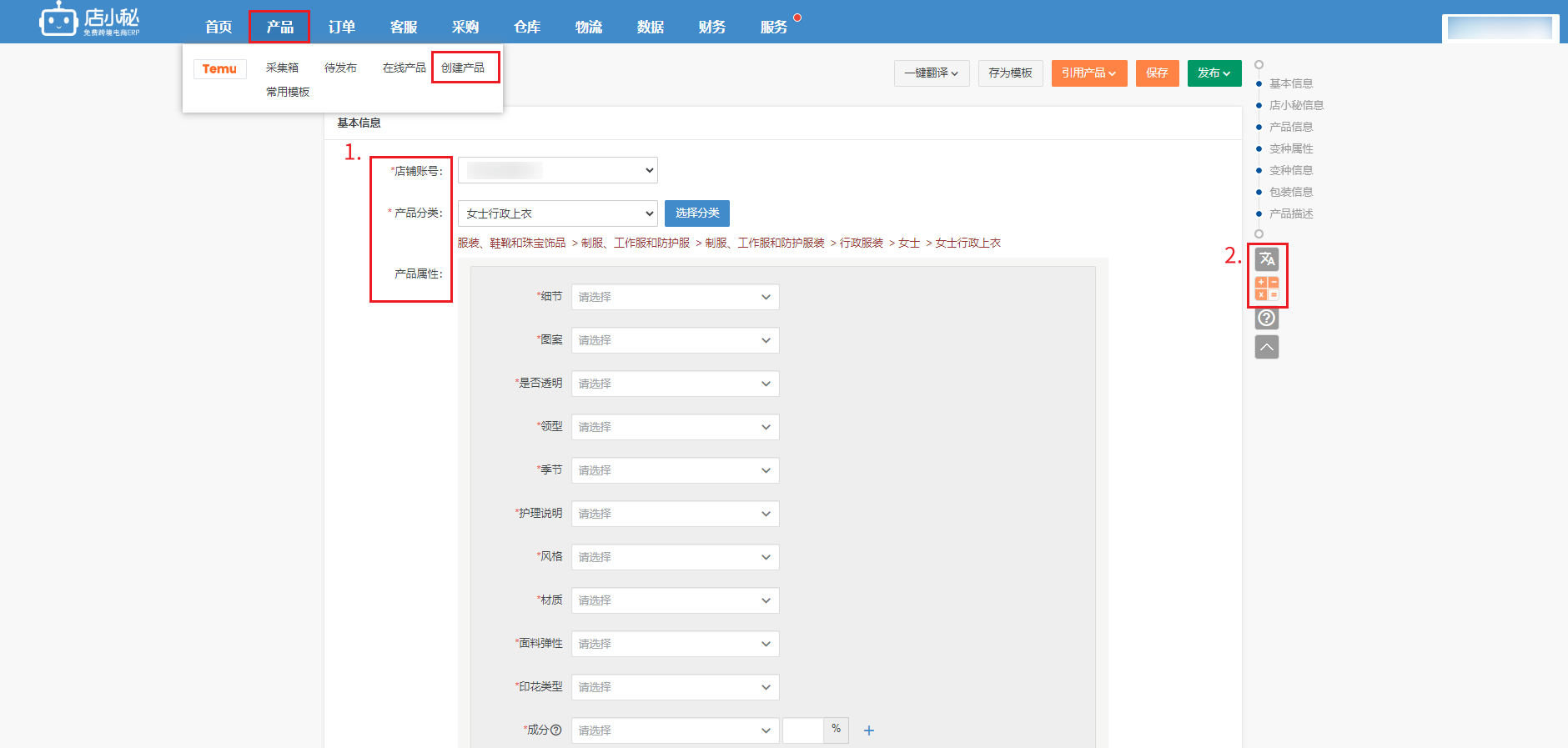The image size is (1568, 748).
Task: Click the help icon next to 成分
Action: 556,730
